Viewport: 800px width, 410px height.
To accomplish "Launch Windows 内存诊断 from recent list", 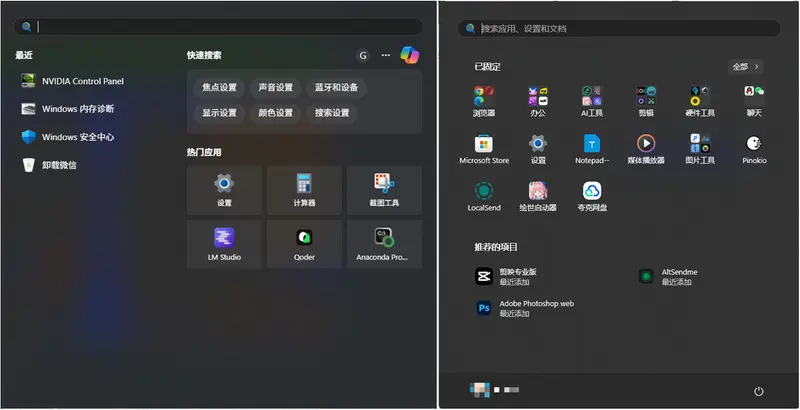I will (67, 109).
